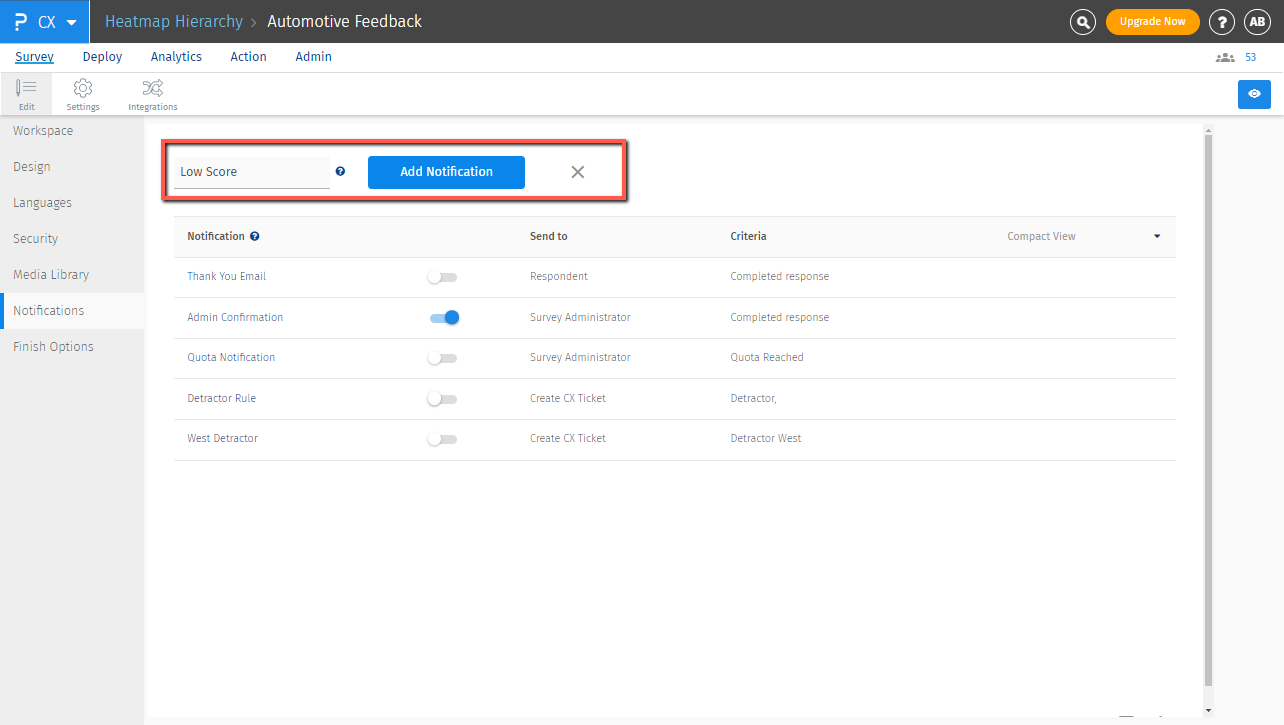
Task: Open the Deploy tab
Action: [102, 57]
